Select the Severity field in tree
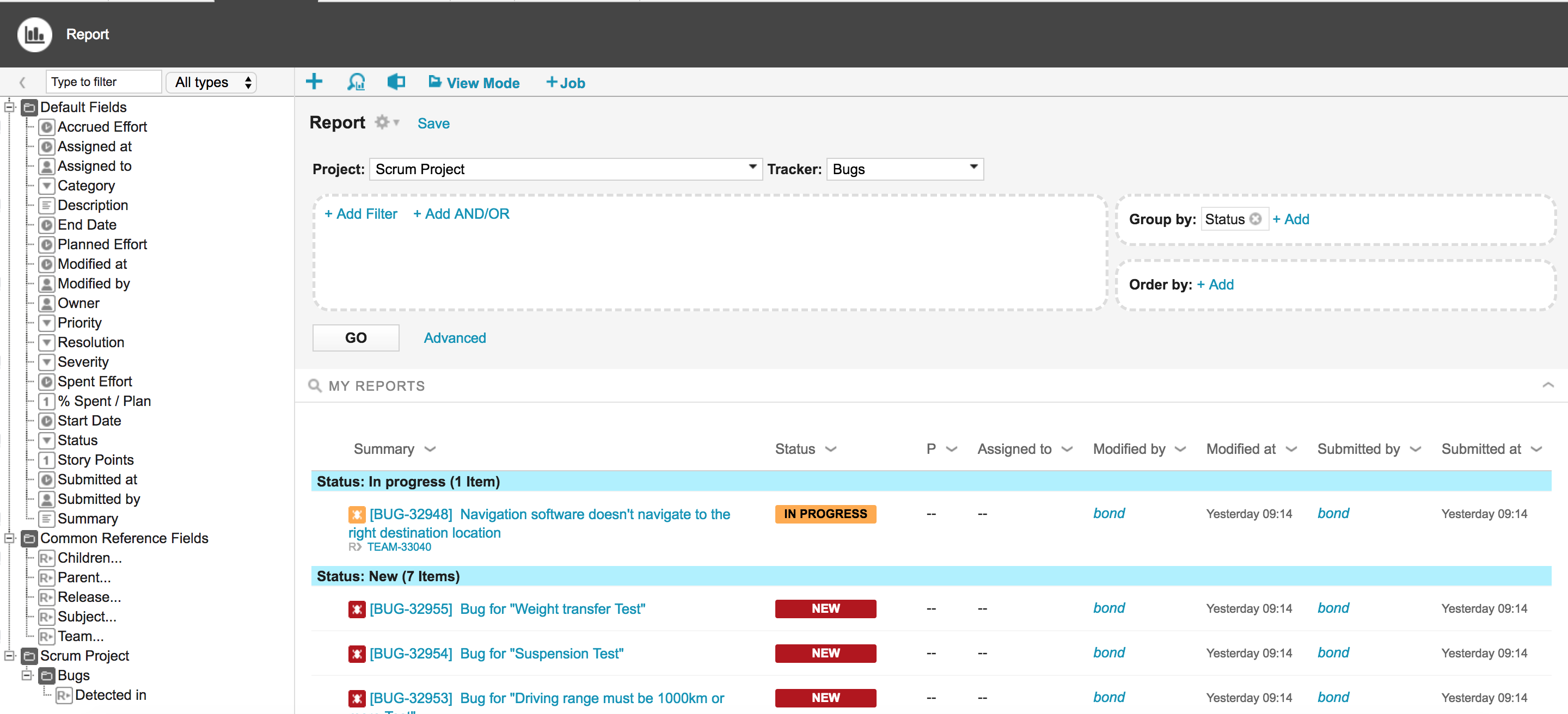 [83, 362]
